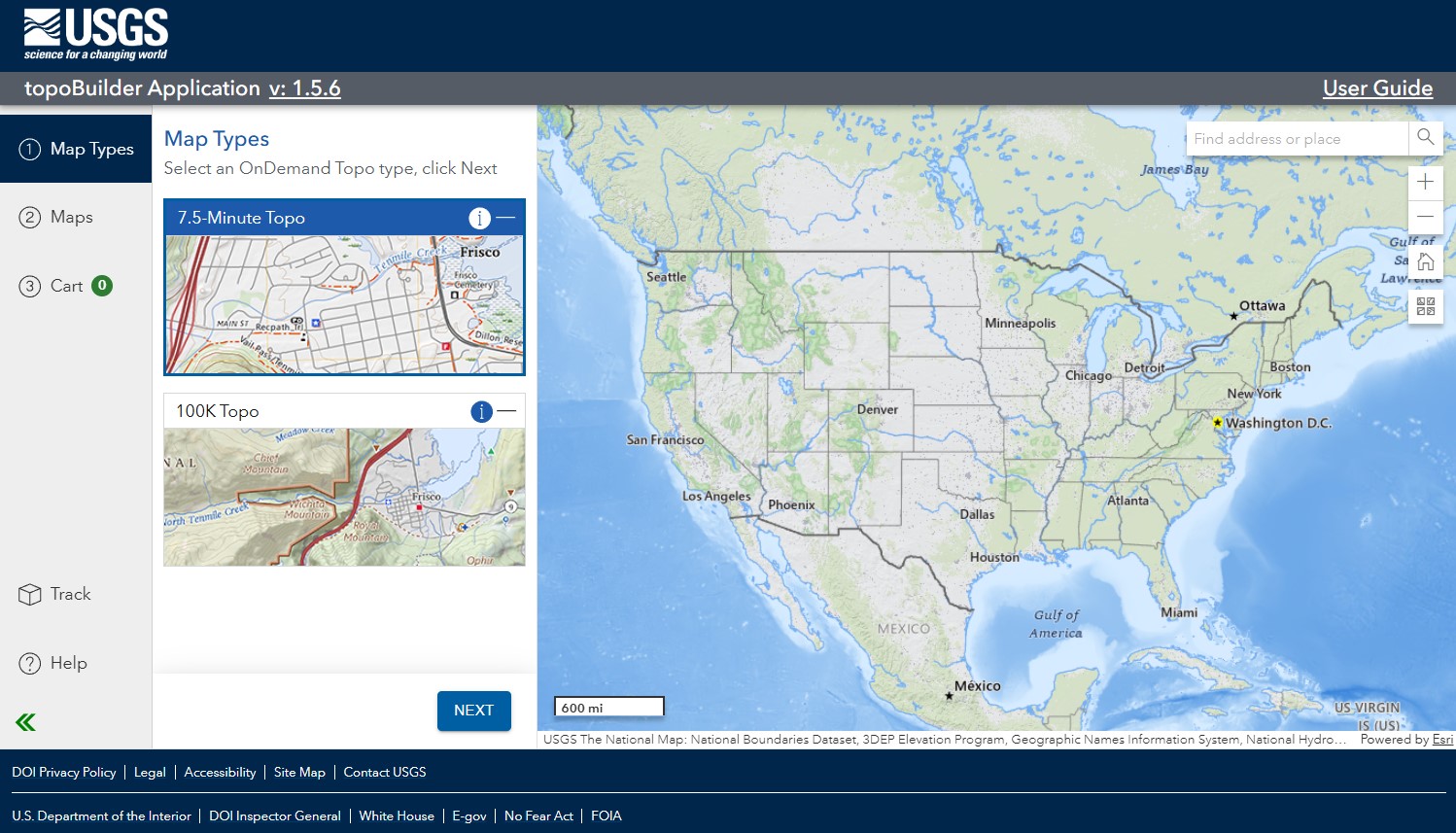Viewport: 1456px width, 833px height.
Task: Collapse the 100K Topo card dash
Action: click(506, 411)
